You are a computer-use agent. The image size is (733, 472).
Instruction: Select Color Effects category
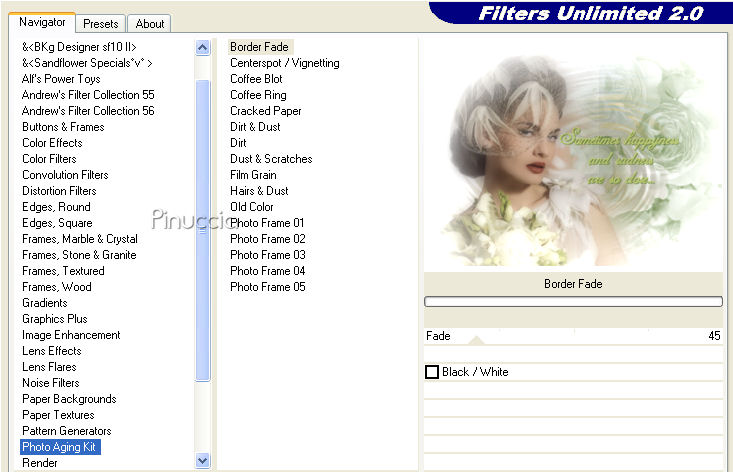[x=52, y=143]
